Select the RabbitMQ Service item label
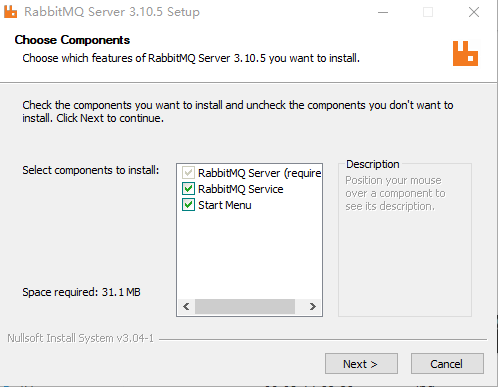 tap(241, 189)
